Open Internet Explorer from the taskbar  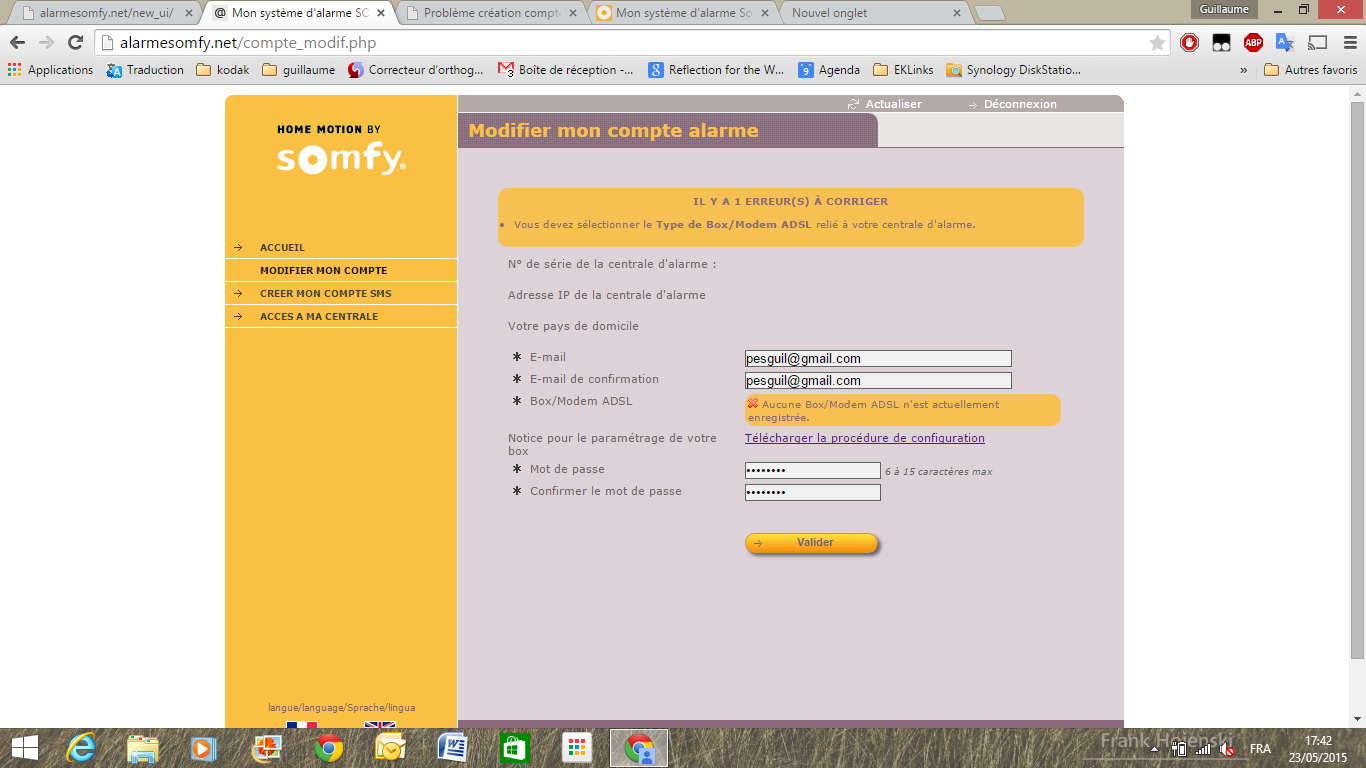point(81,748)
